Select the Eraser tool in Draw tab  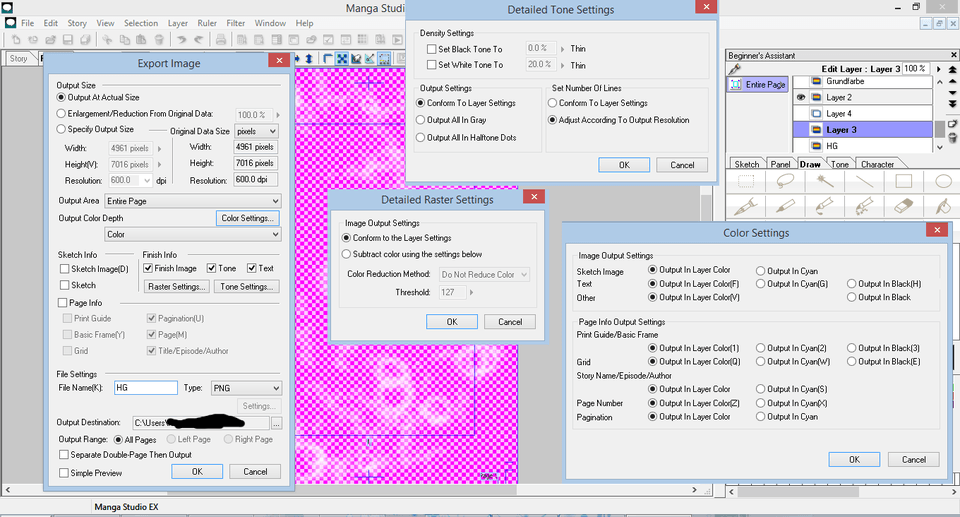[904, 206]
